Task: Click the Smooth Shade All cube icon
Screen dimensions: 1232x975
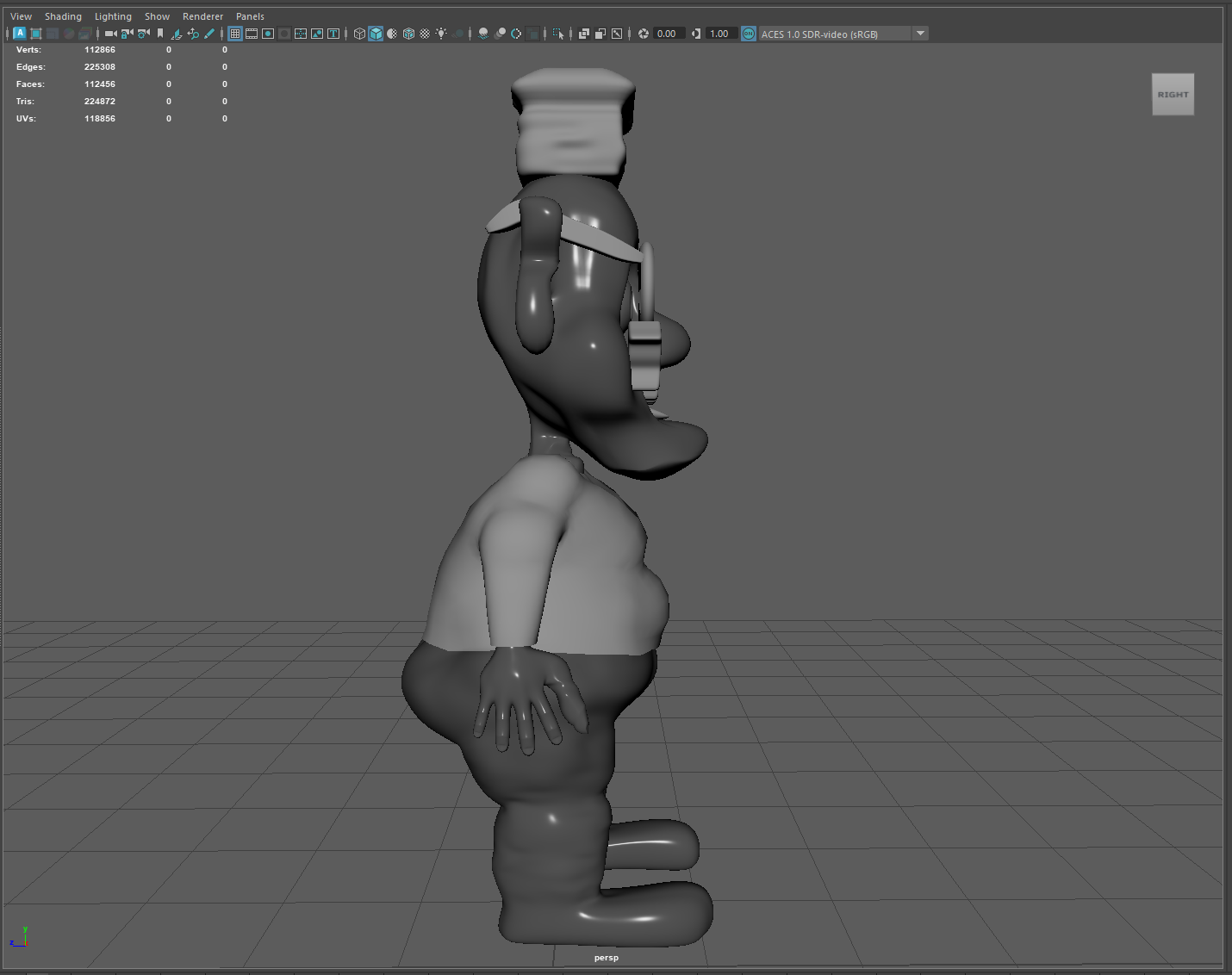Action: tap(376, 34)
